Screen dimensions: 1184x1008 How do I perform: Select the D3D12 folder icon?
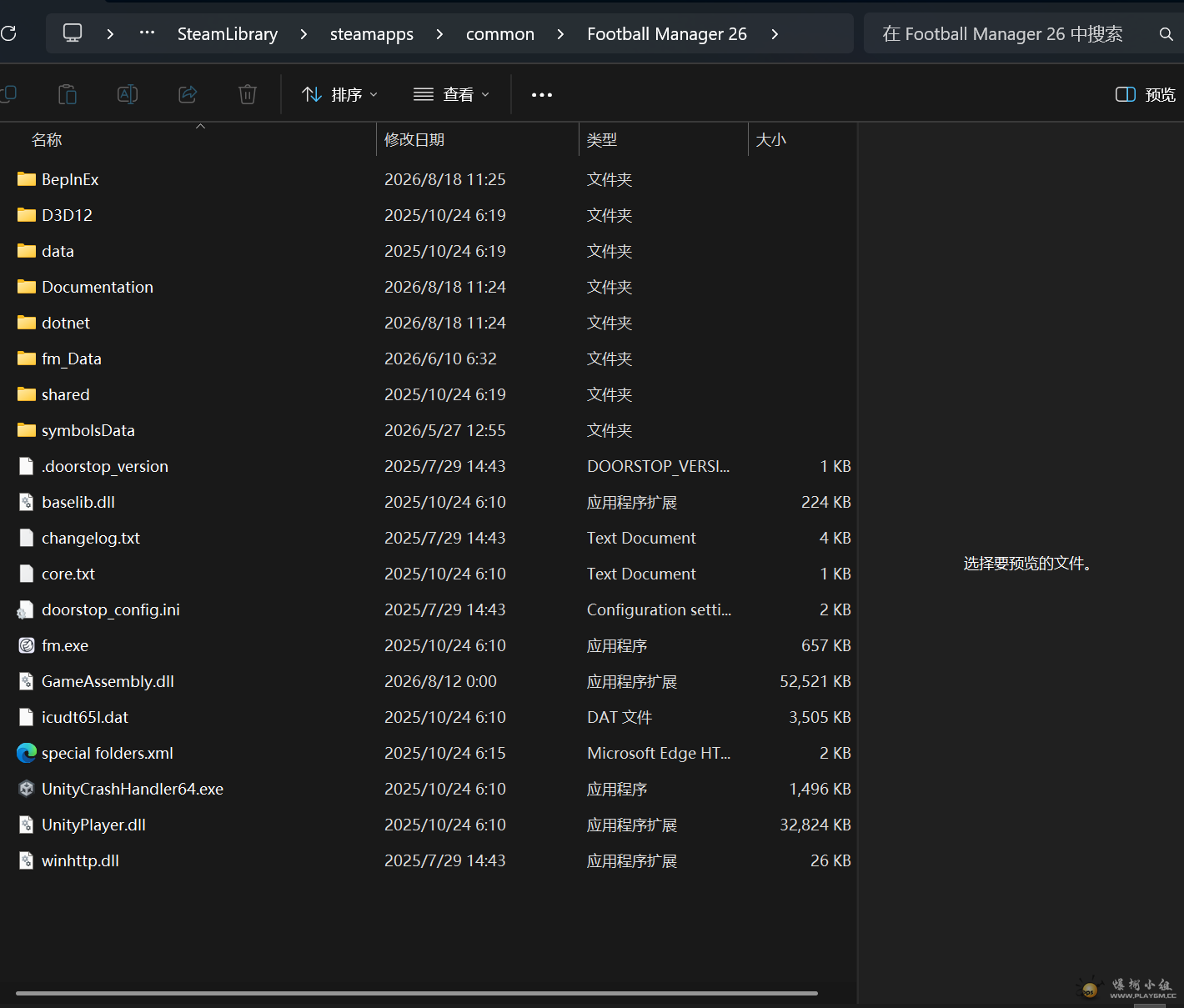(27, 215)
